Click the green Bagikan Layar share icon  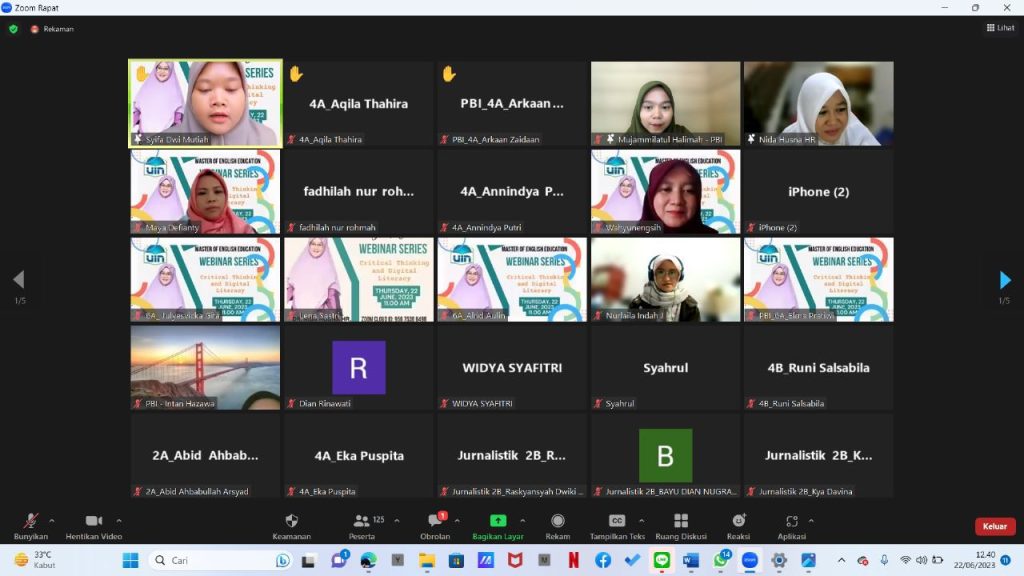pos(498,521)
